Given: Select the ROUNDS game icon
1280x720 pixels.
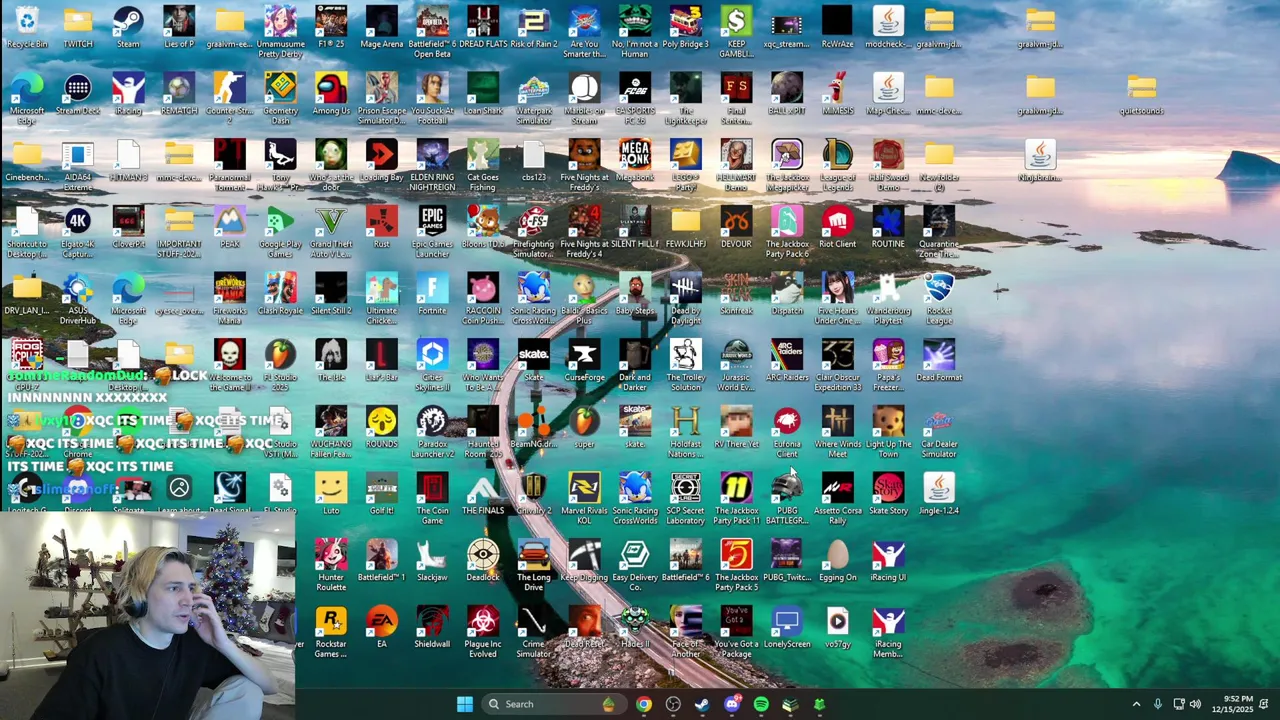Looking at the screenshot, I should (381, 428).
